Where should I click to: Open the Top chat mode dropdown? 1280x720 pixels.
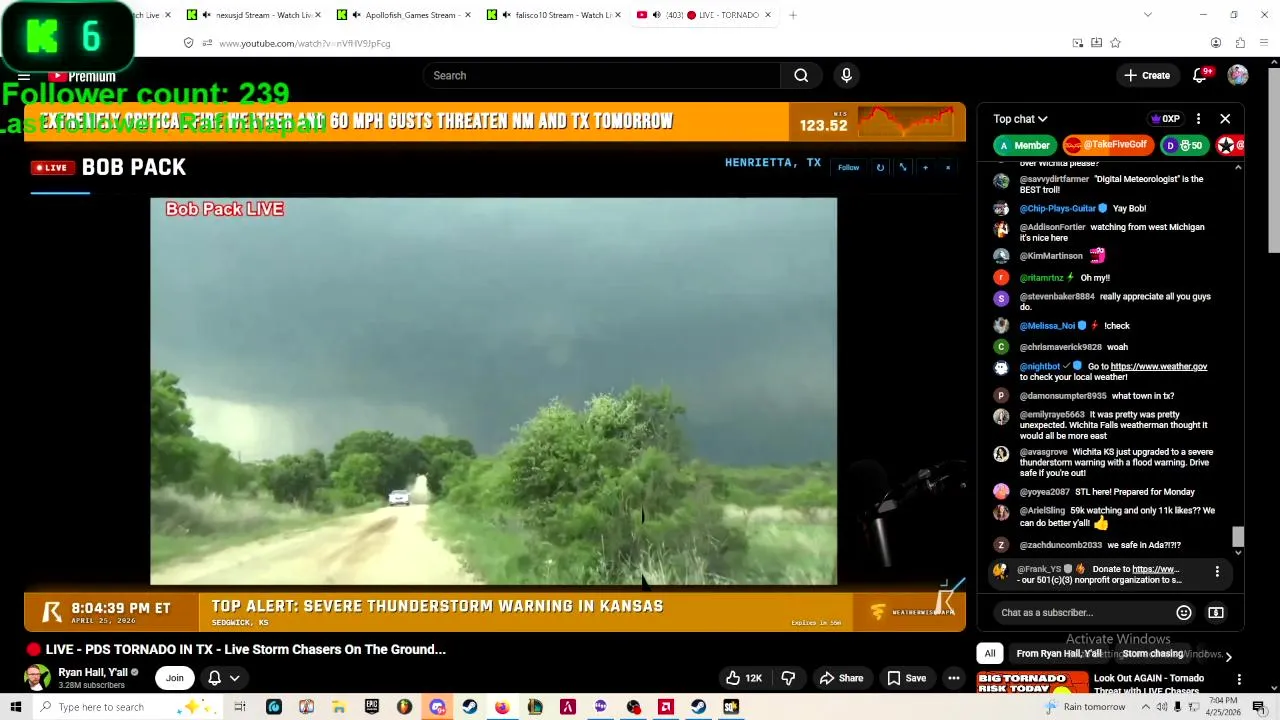1020,119
